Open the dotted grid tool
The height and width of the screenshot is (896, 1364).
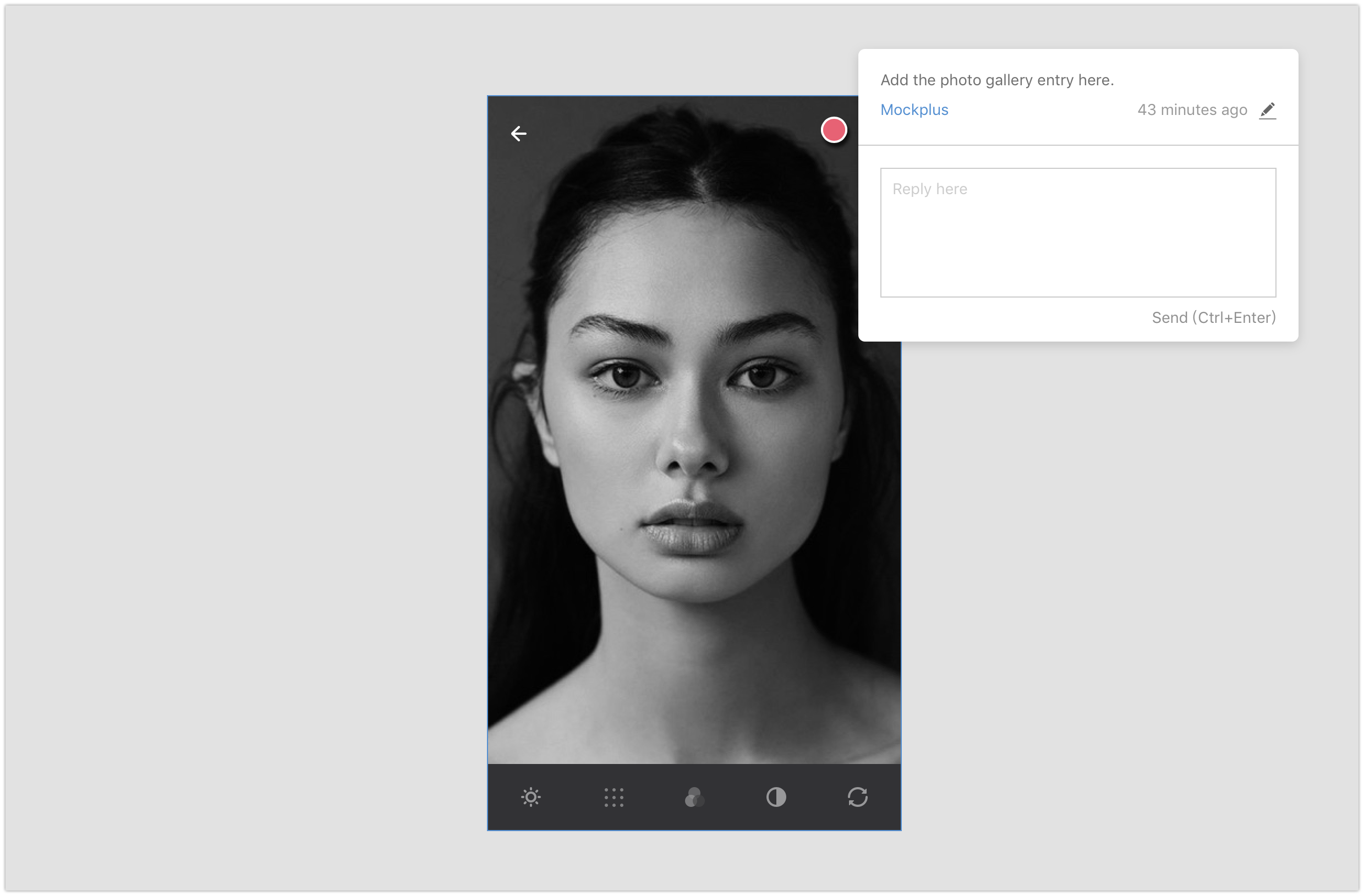[x=613, y=797]
